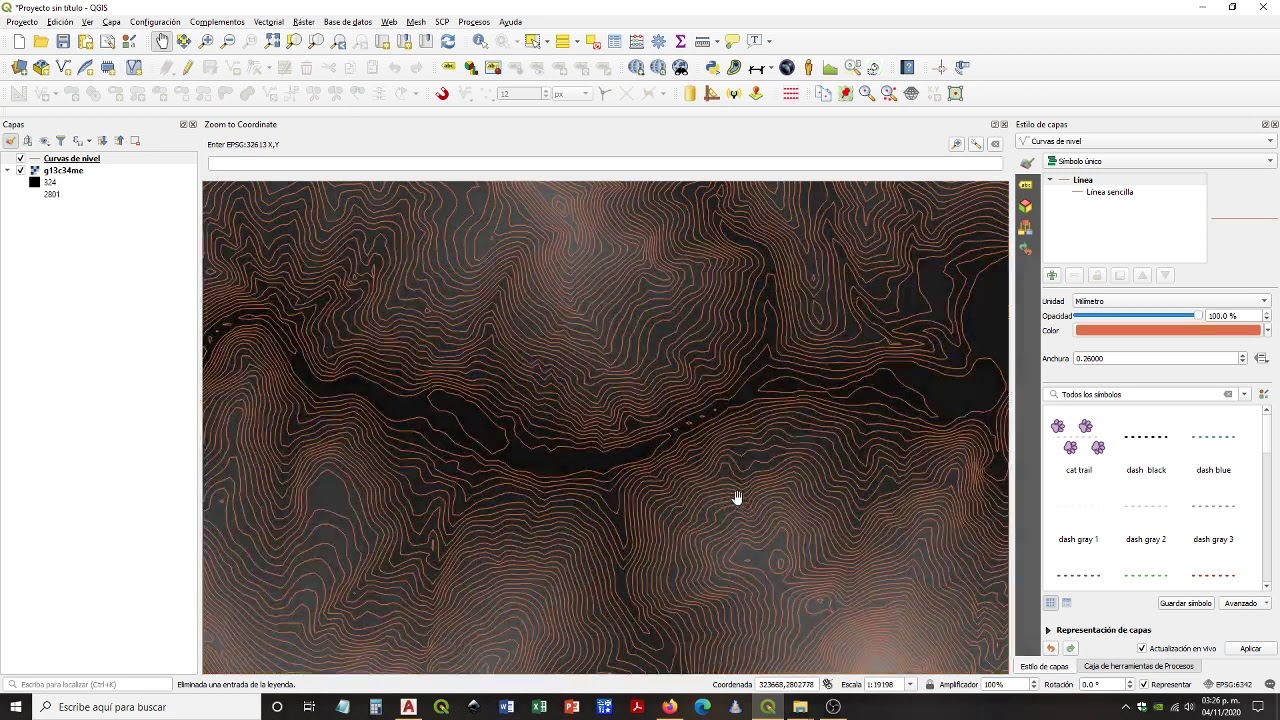
Task: Click the New Shapefile Layer icon
Action: point(63,67)
